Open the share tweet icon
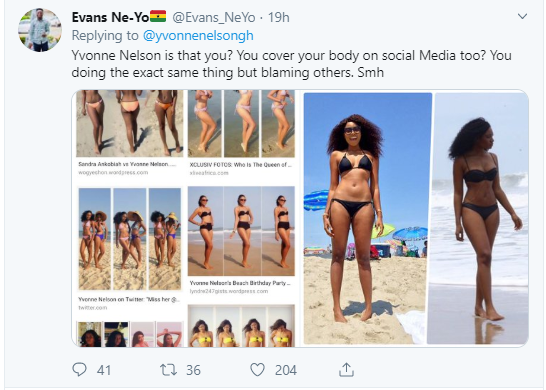Screen dimensions: 546x390 coord(346,369)
